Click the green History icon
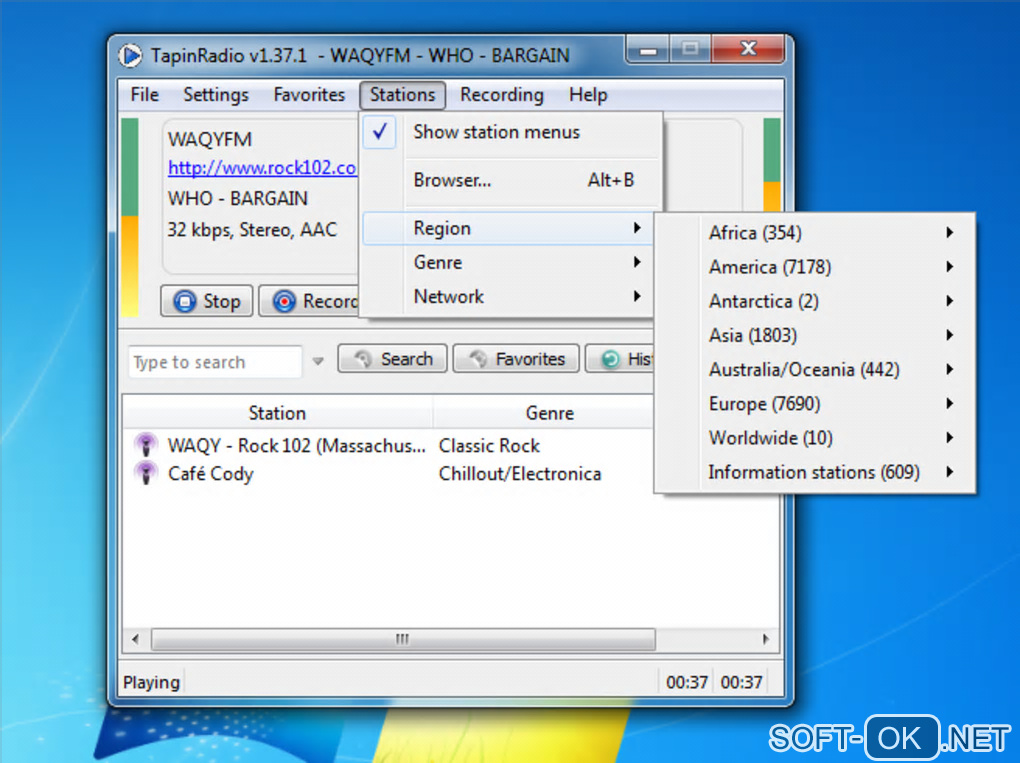This screenshot has width=1020, height=763. [x=610, y=359]
